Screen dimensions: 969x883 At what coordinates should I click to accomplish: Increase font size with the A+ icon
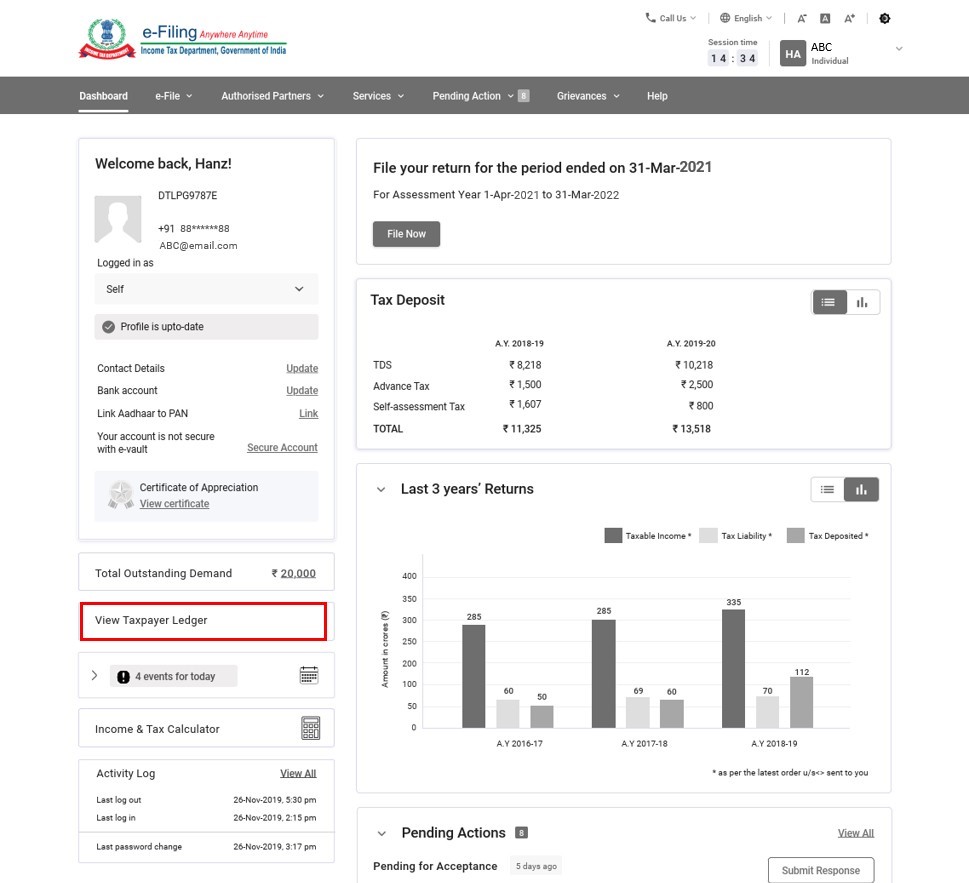coord(850,18)
